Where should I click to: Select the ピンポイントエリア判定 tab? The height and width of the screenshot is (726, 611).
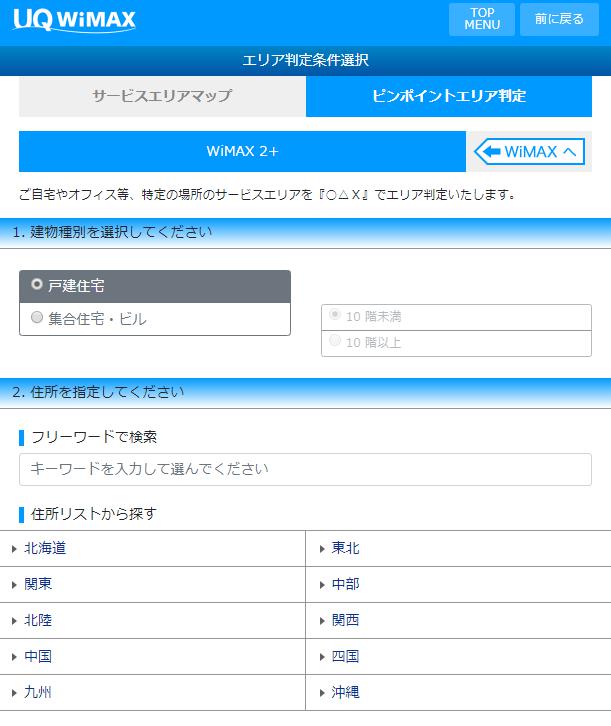(x=449, y=96)
